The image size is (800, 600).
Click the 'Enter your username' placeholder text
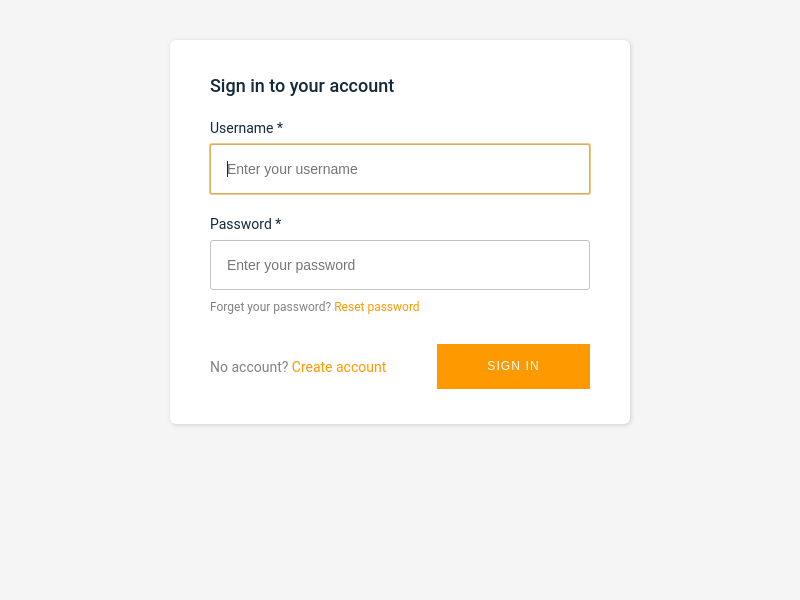point(292,169)
